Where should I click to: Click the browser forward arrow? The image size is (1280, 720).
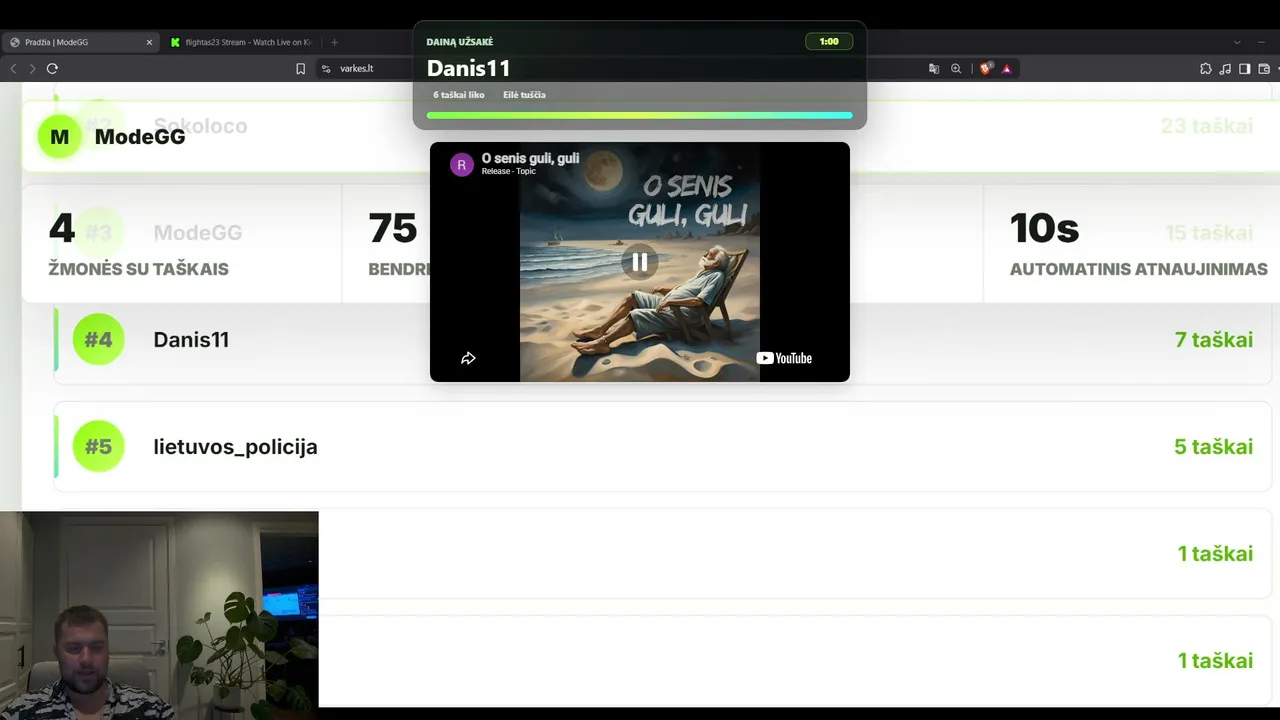32,68
